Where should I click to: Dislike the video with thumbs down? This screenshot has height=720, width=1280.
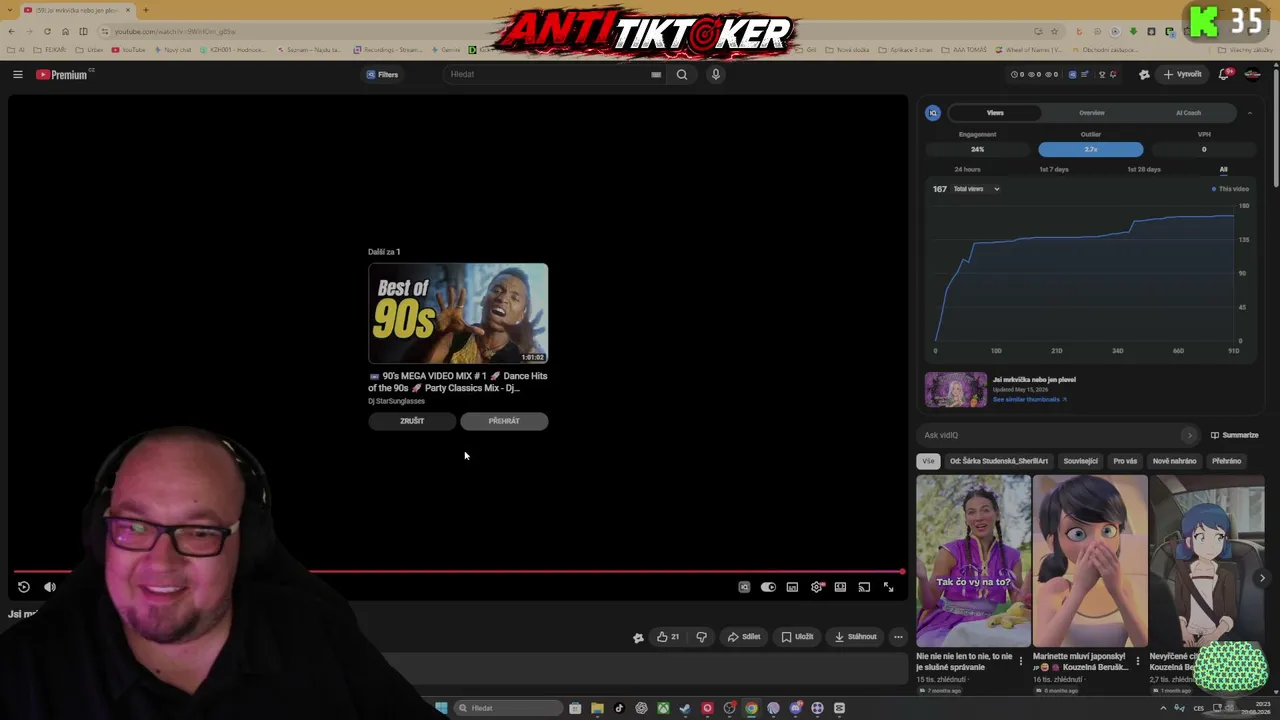click(x=701, y=637)
